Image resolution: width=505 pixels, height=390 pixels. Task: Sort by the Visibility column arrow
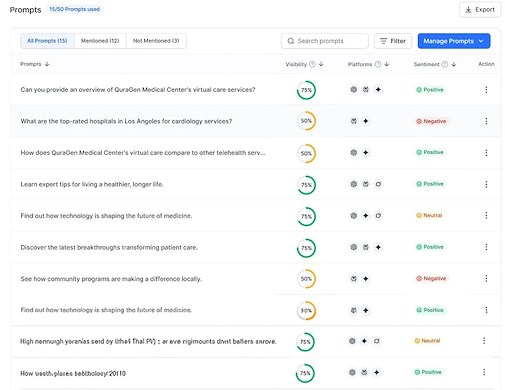click(x=321, y=64)
